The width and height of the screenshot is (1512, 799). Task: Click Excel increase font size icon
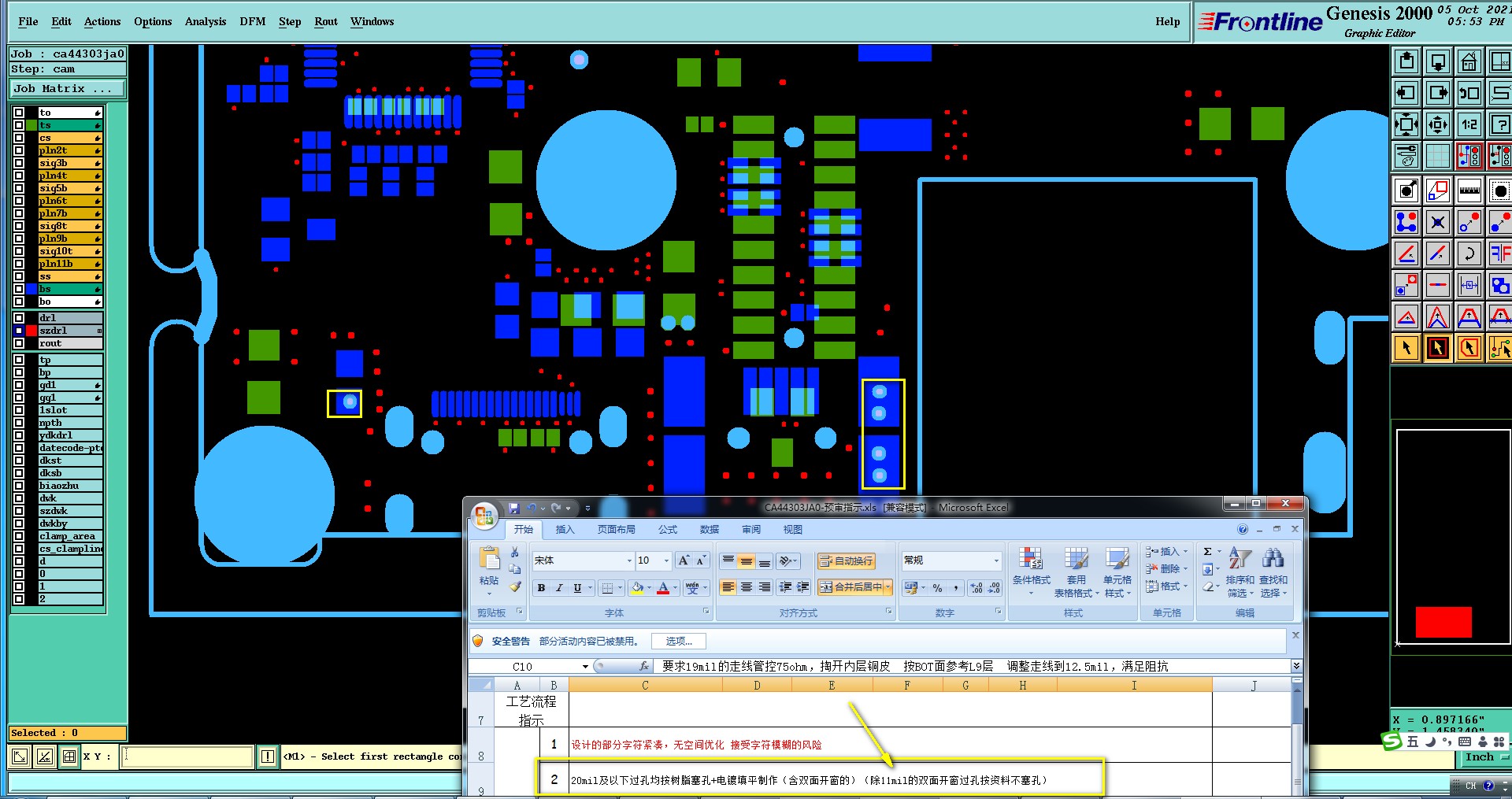pyautogui.click(x=683, y=560)
